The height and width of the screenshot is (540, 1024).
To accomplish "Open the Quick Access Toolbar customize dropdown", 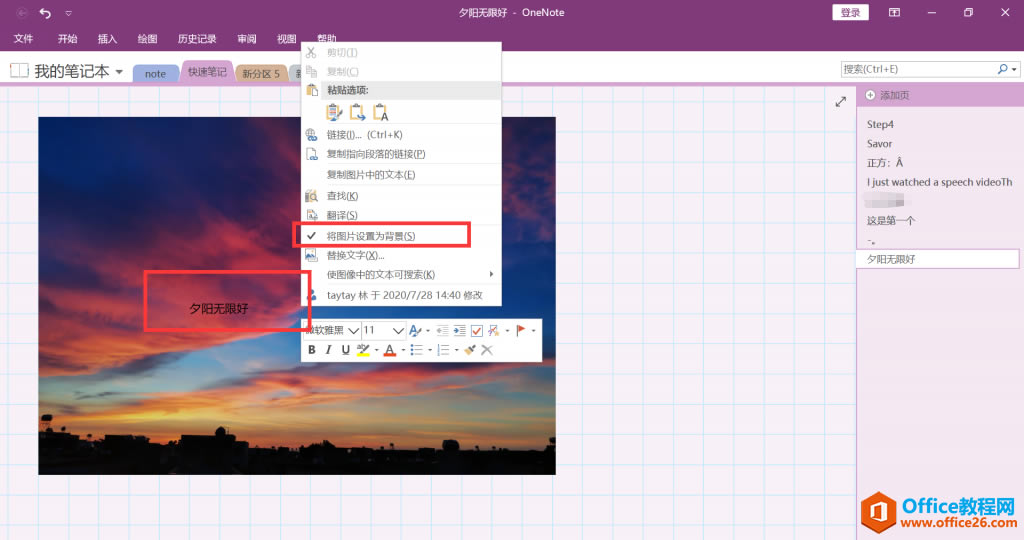I will (69, 13).
